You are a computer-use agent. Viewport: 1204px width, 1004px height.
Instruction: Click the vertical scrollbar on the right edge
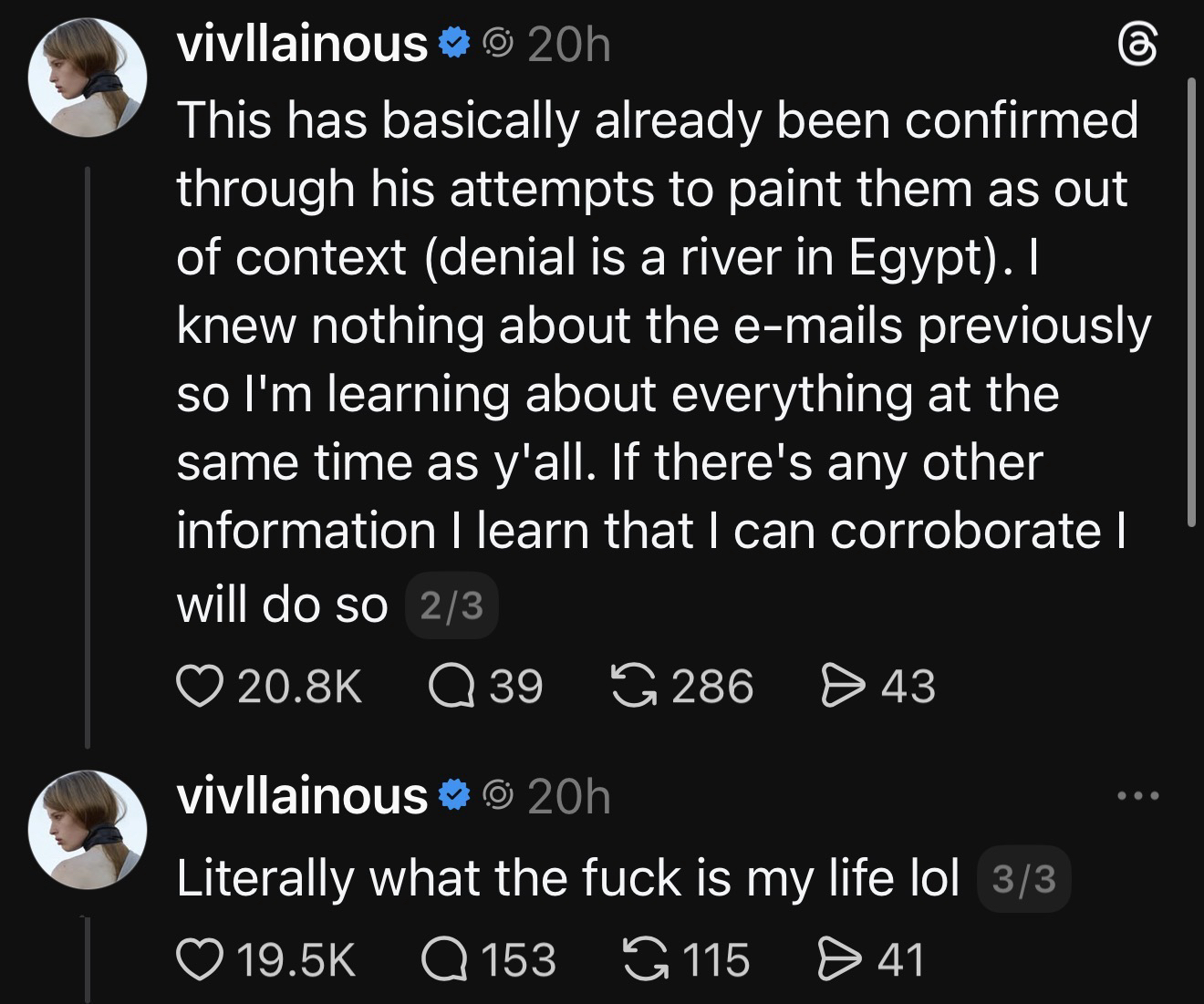[x=1191, y=301]
